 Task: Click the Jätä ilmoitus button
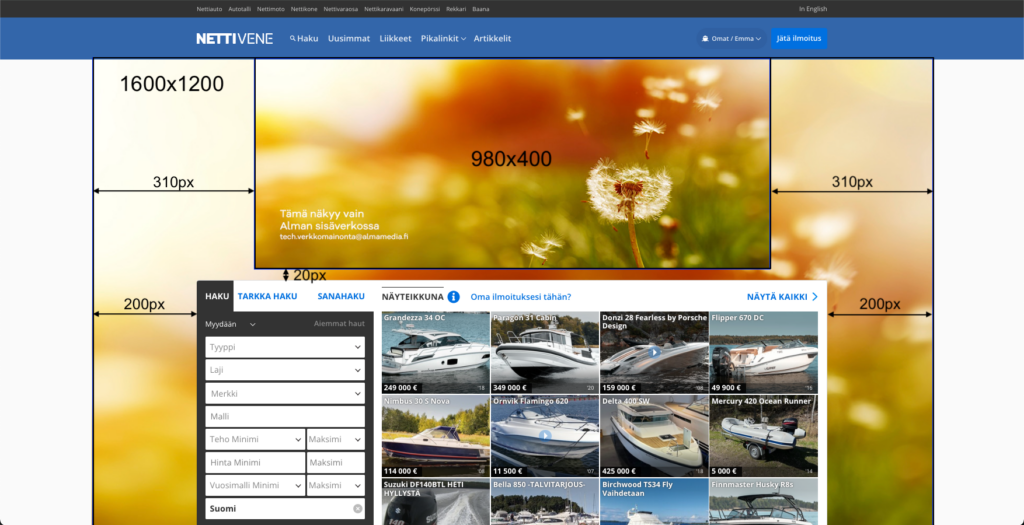[799, 39]
